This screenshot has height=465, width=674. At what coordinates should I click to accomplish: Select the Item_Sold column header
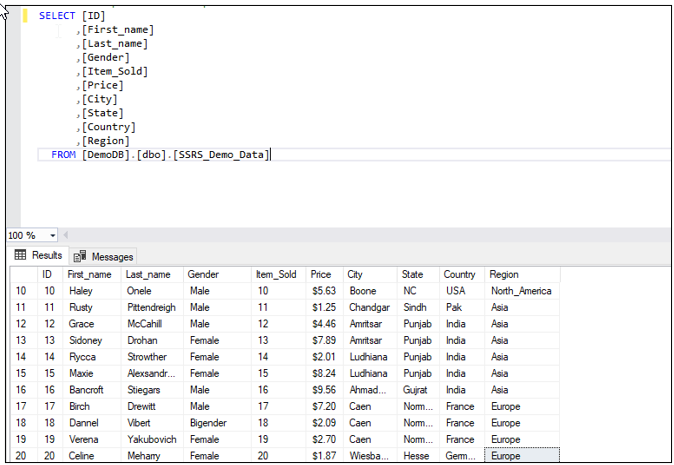click(279, 274)
